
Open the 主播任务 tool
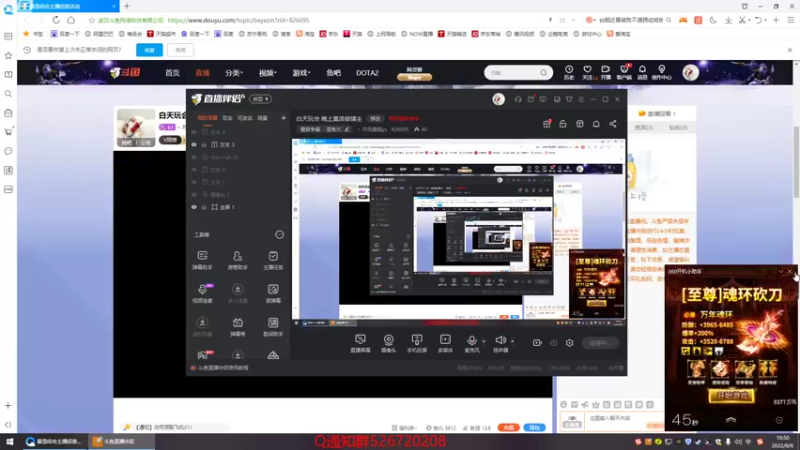click(x=273, y=260)
